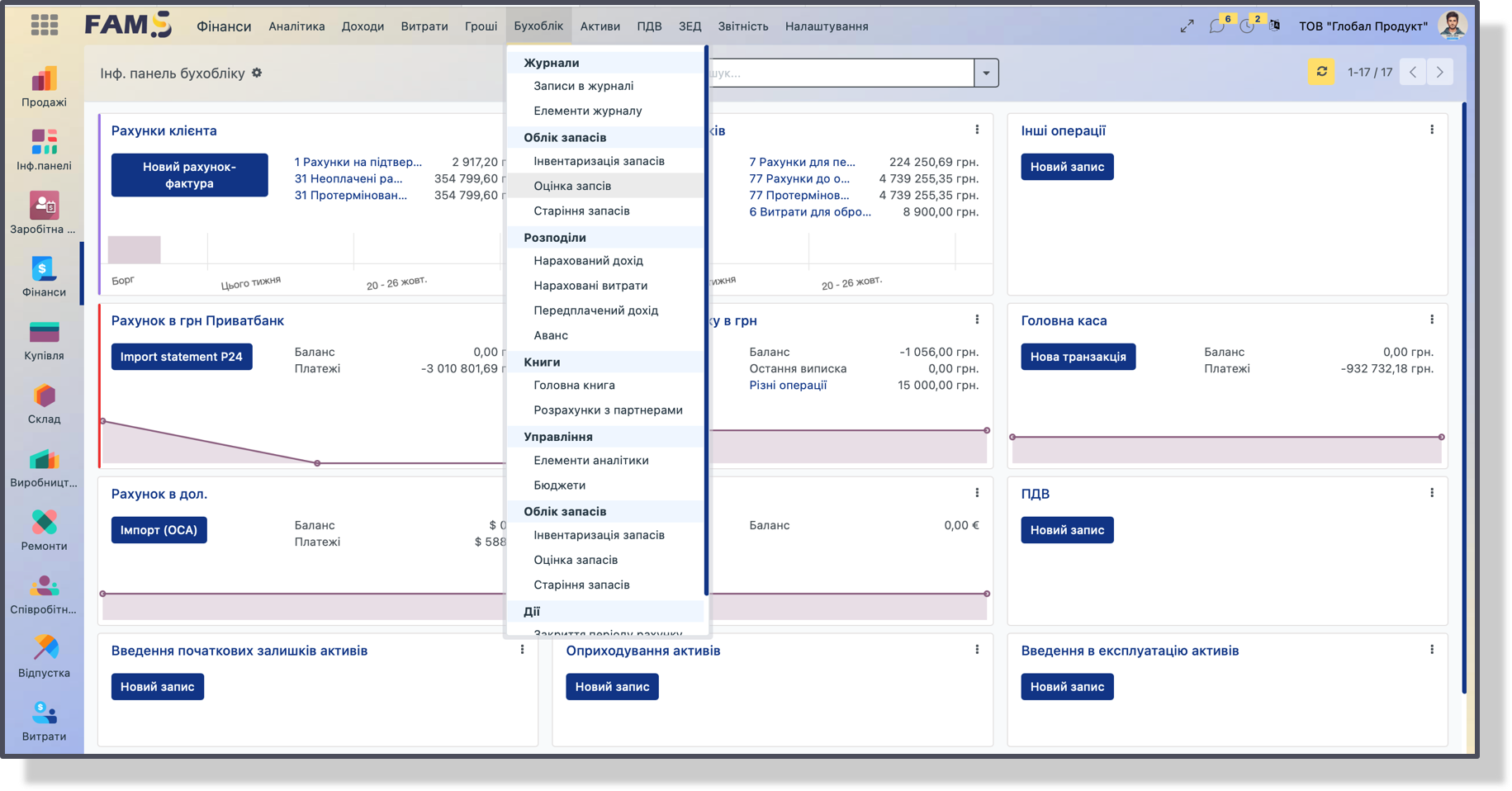
Task: Toggle fullscreen with the expand arrows icon
Action: [x=1187, y=26]
